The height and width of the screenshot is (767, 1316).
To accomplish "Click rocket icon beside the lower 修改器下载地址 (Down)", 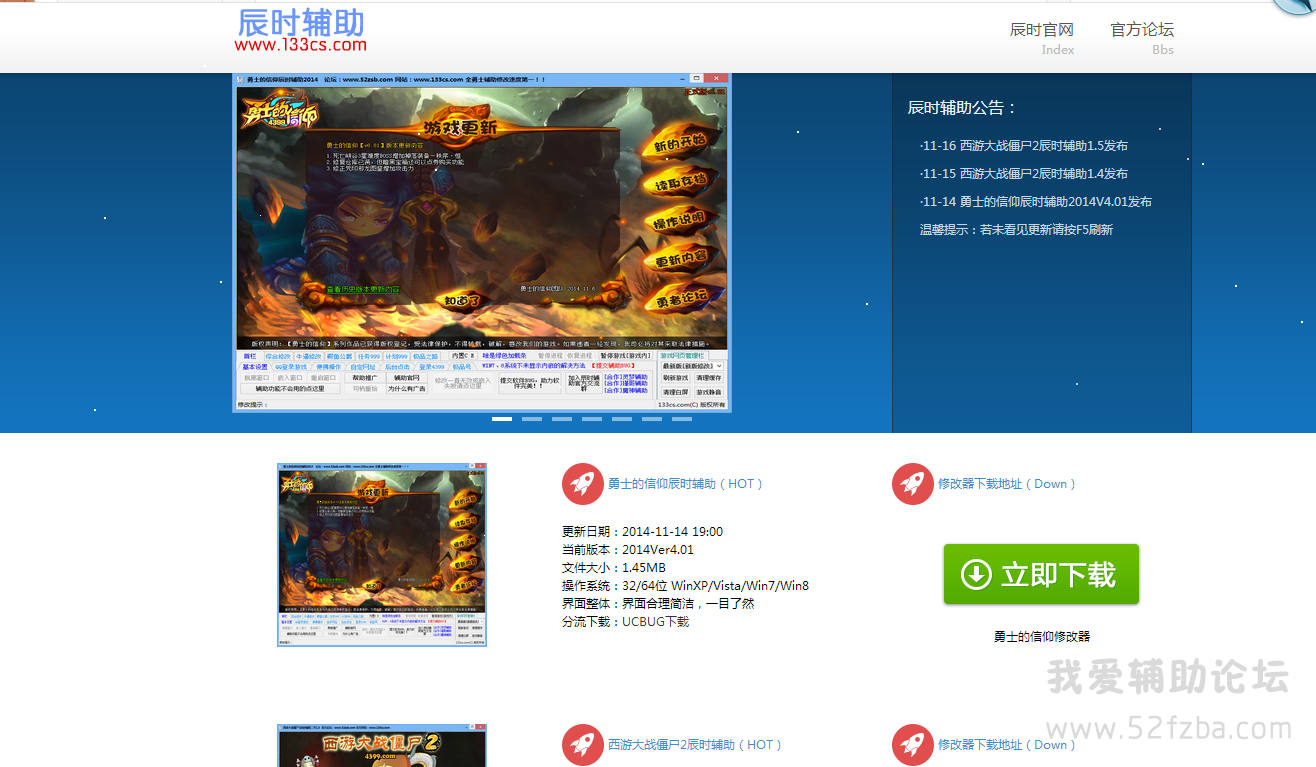I will pos(912,745).
